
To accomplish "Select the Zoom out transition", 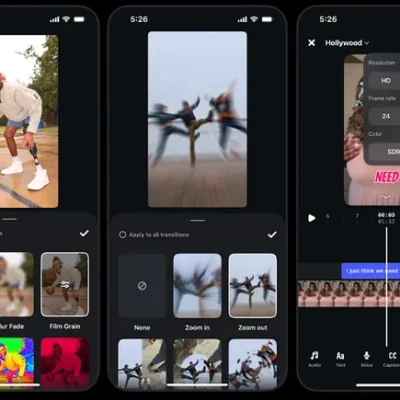I will coord(253,286).
